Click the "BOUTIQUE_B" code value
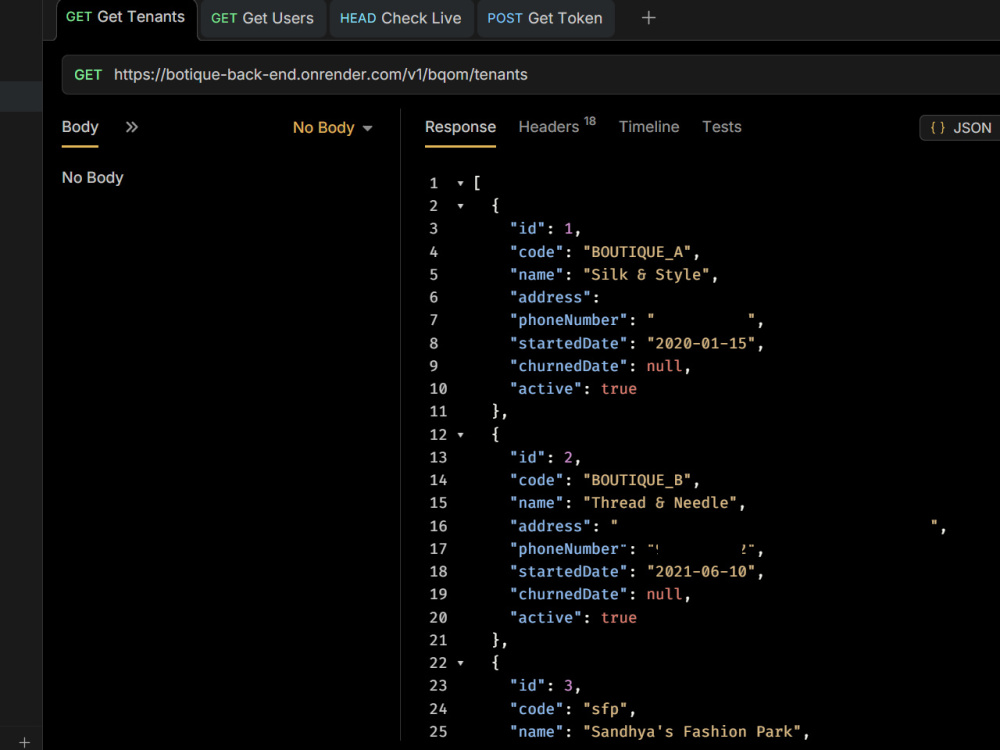Screen dimensions: 1000x750 [x=637, y=480]
